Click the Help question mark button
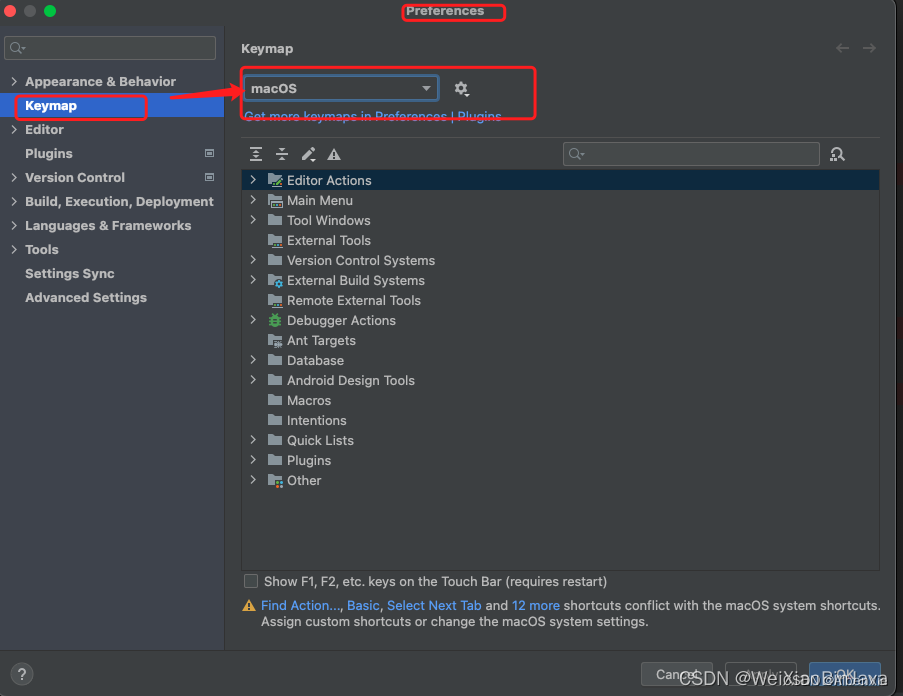 coord(22,674)
